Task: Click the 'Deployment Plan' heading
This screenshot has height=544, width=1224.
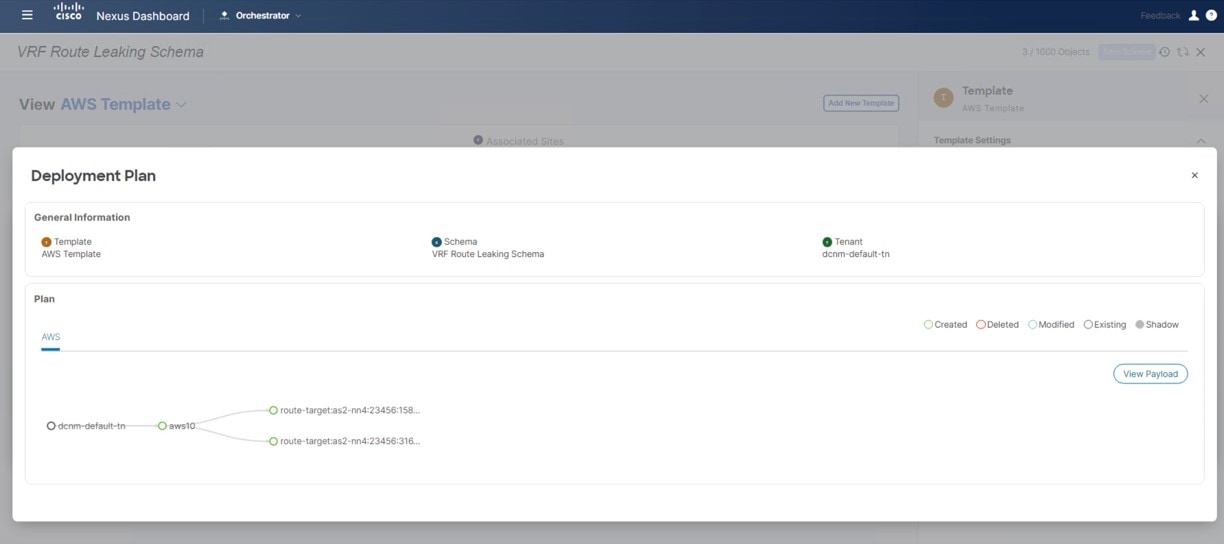Action: tap(93, 176)
